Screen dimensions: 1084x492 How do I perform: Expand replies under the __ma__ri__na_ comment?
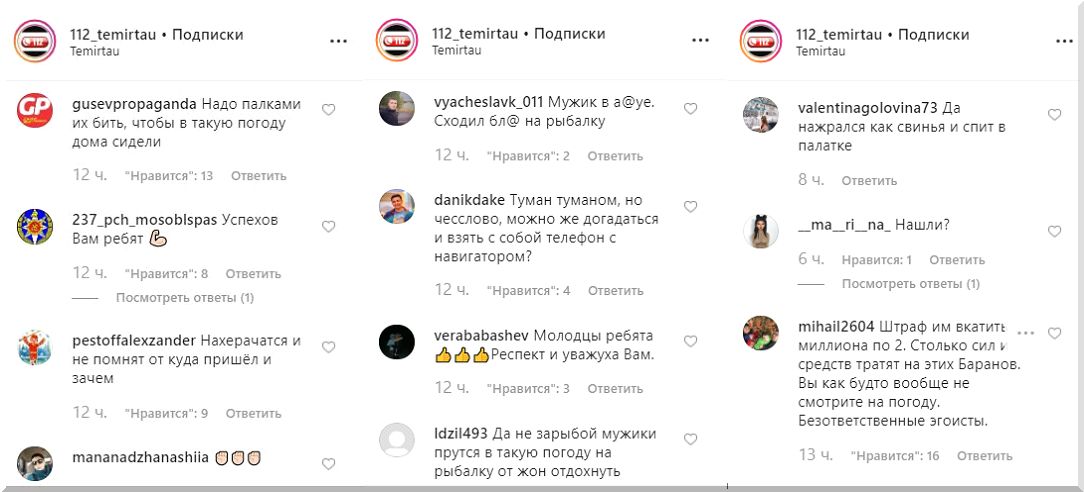click(910, 283)
